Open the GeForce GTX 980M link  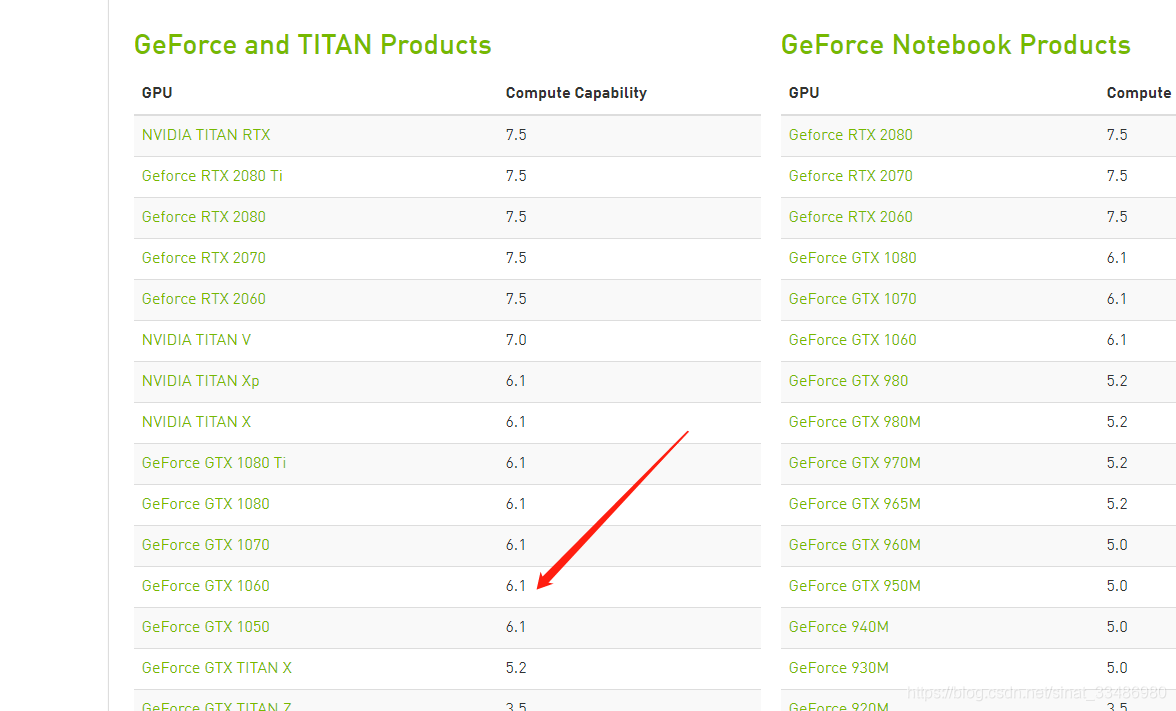coord(854,422)
